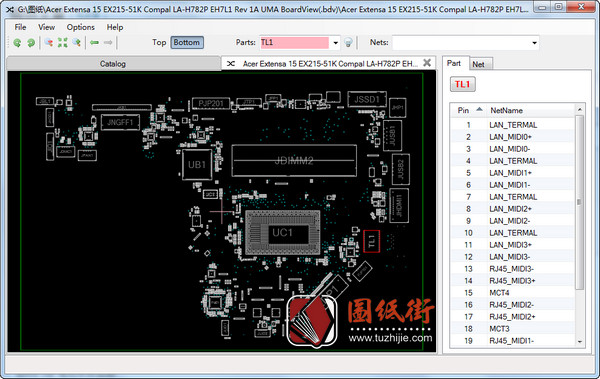Image resolution: width=600 pixels, height=379 pixels.
Task: Click the pin list vertical scrollbar
Action: coord(580,202)
